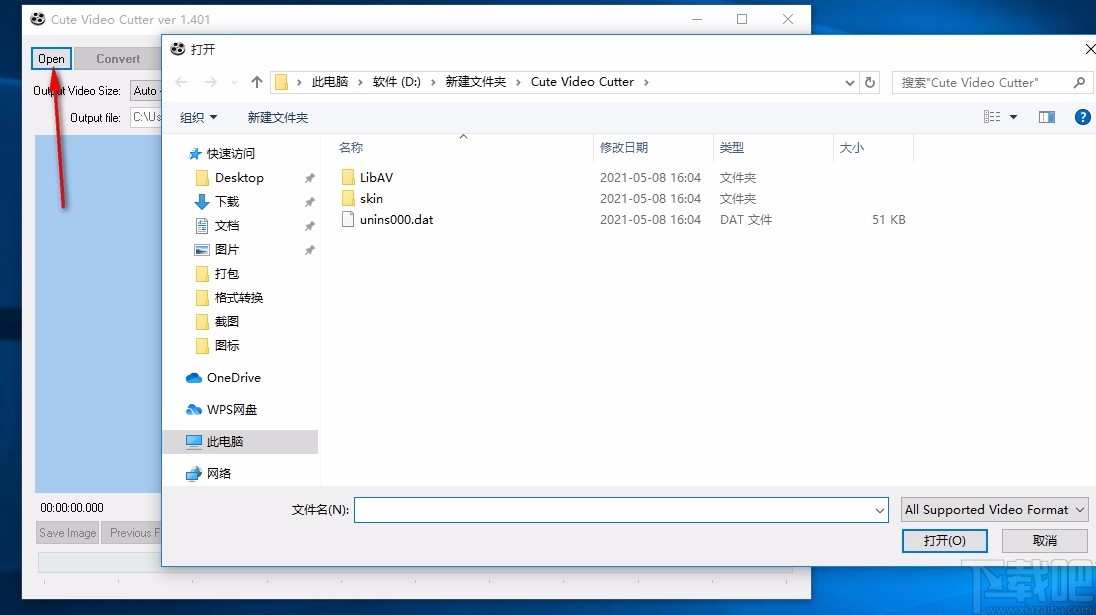This screenshot has width=1096, height=615.
Task: Click the Output file path field
Action: tap(146, 117)
